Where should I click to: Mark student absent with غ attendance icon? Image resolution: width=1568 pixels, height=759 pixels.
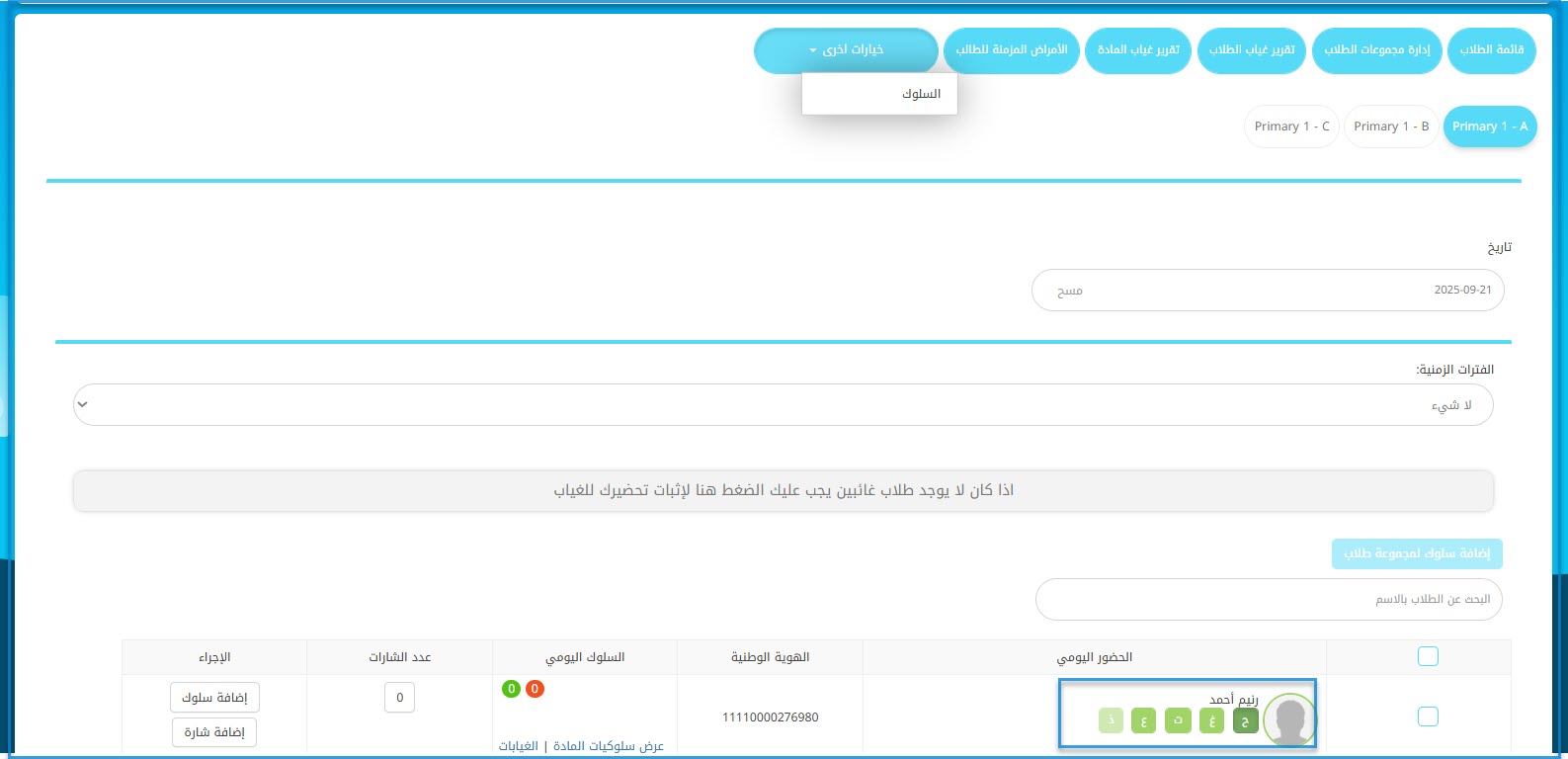point(1211,721)
